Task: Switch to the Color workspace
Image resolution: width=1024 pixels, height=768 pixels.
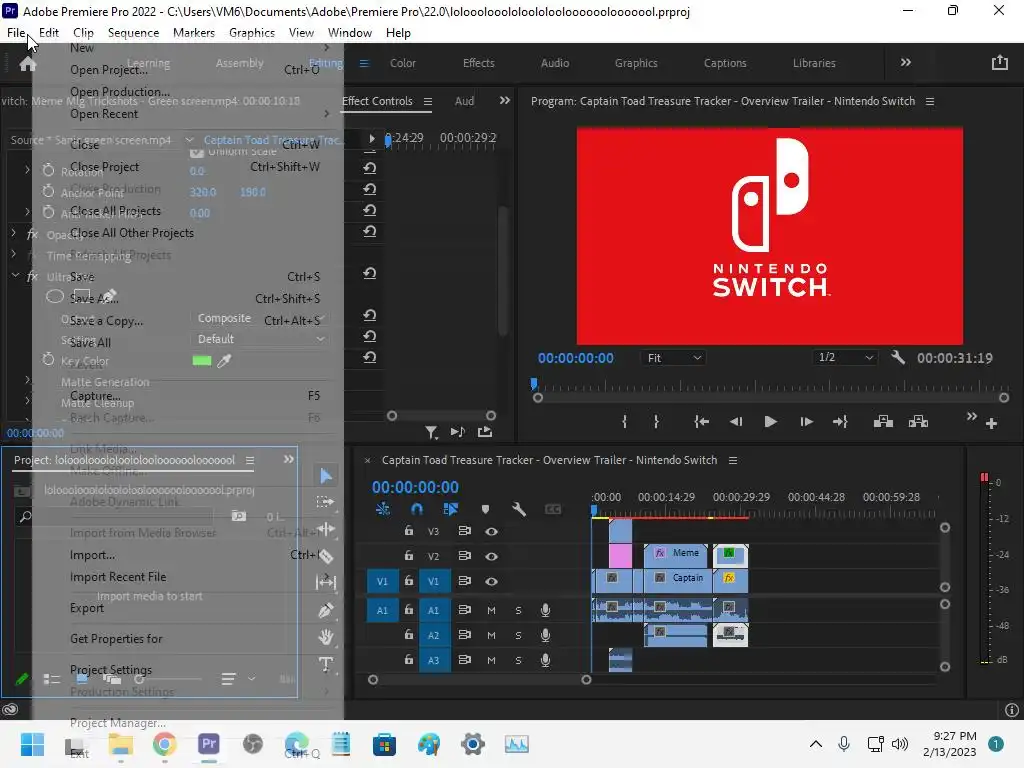Action: pyautogui.click(x=403, y=63)
